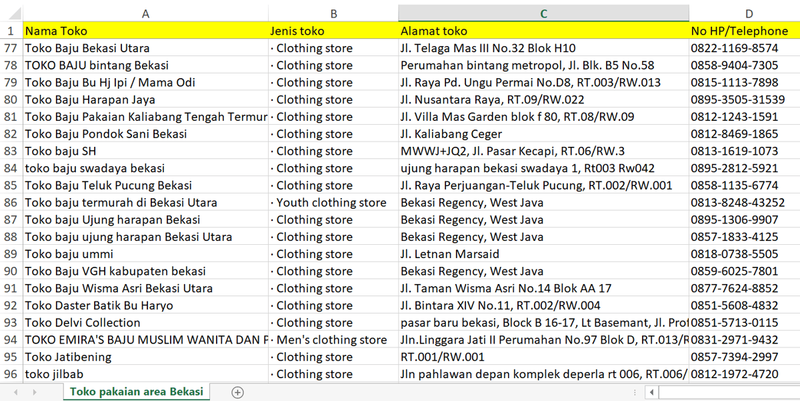Select phone number 0815-1113-7898
Image resolution: width=800 pixels, height=401 pixels.
[744, 83]
